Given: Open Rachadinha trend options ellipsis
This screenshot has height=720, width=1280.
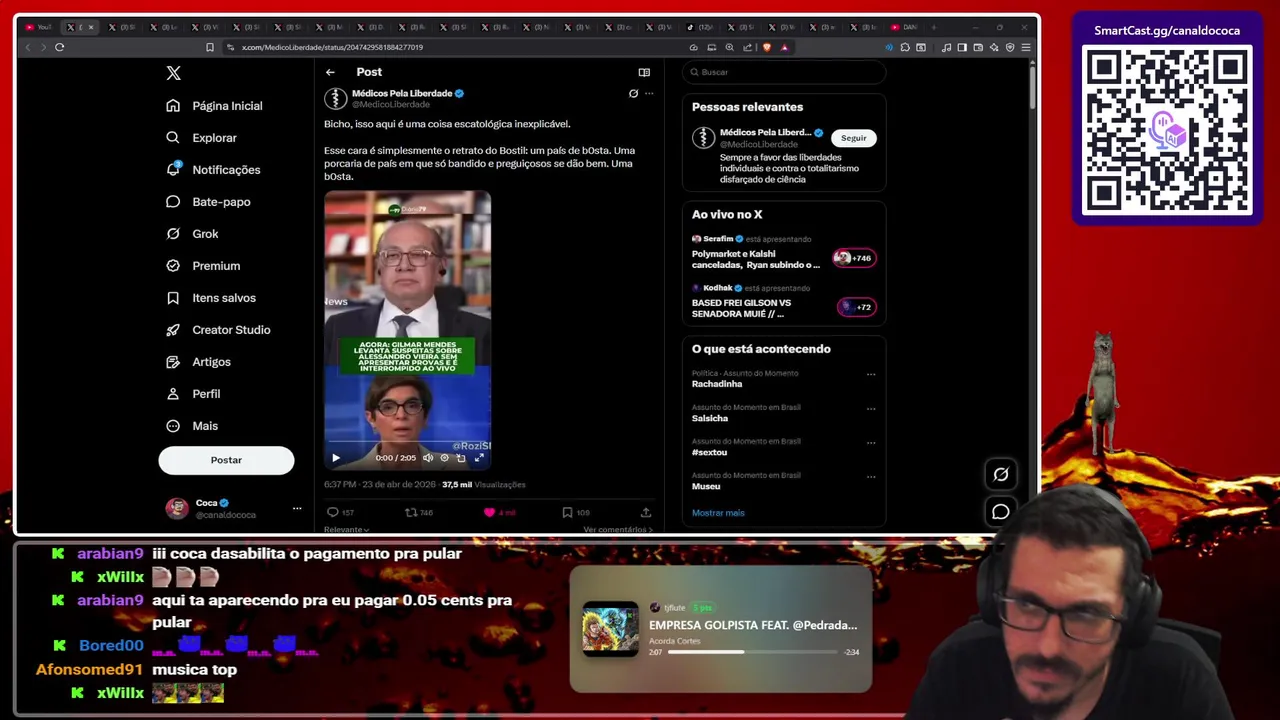Looking at the screenshot, I should 871,375.
